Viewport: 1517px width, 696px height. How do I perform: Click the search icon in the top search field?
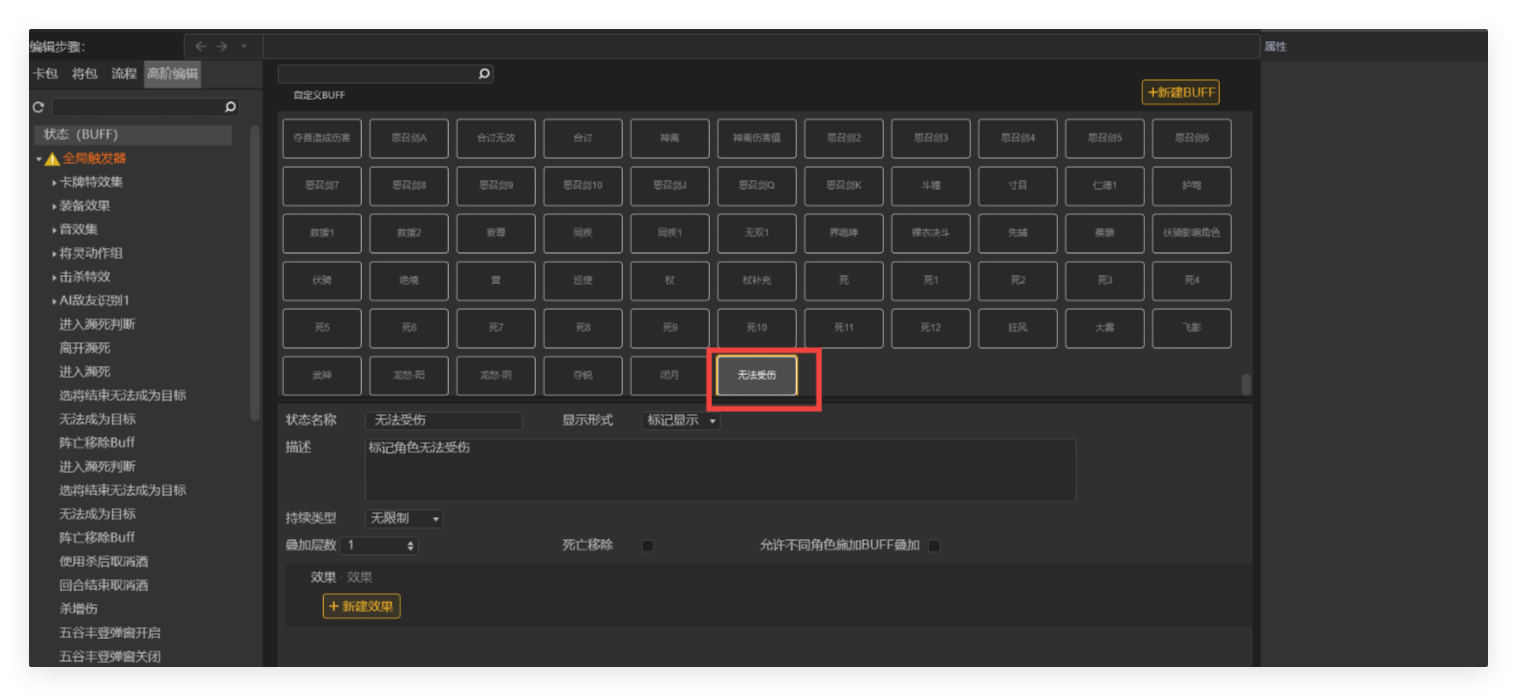pyautogui.click(x=482, y=73)
